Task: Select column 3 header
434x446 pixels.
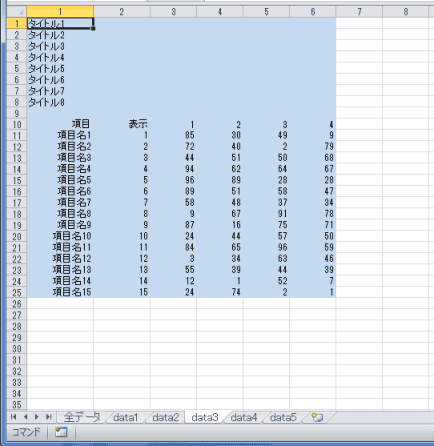Action: pos(174,12)
